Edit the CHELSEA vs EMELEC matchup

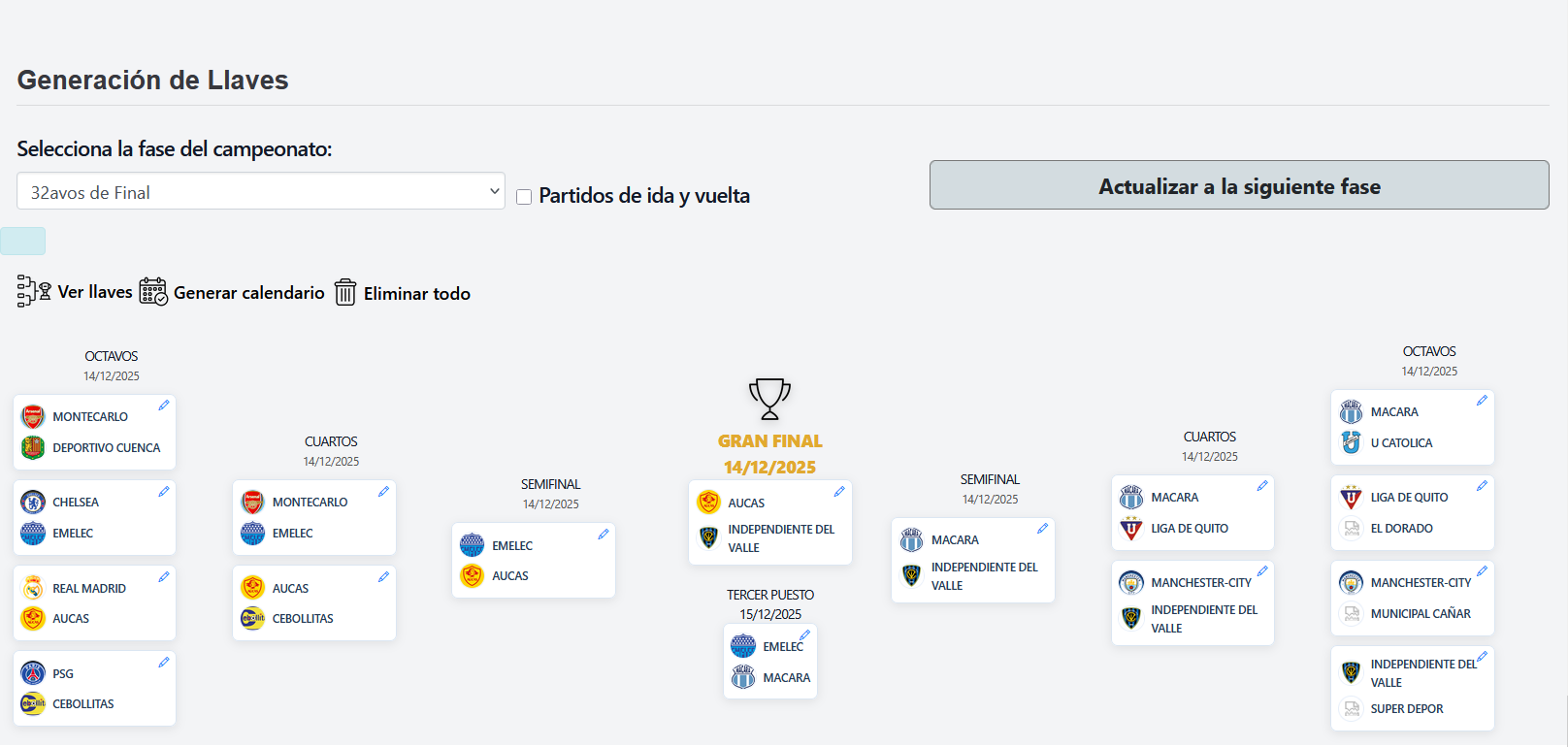164,491
